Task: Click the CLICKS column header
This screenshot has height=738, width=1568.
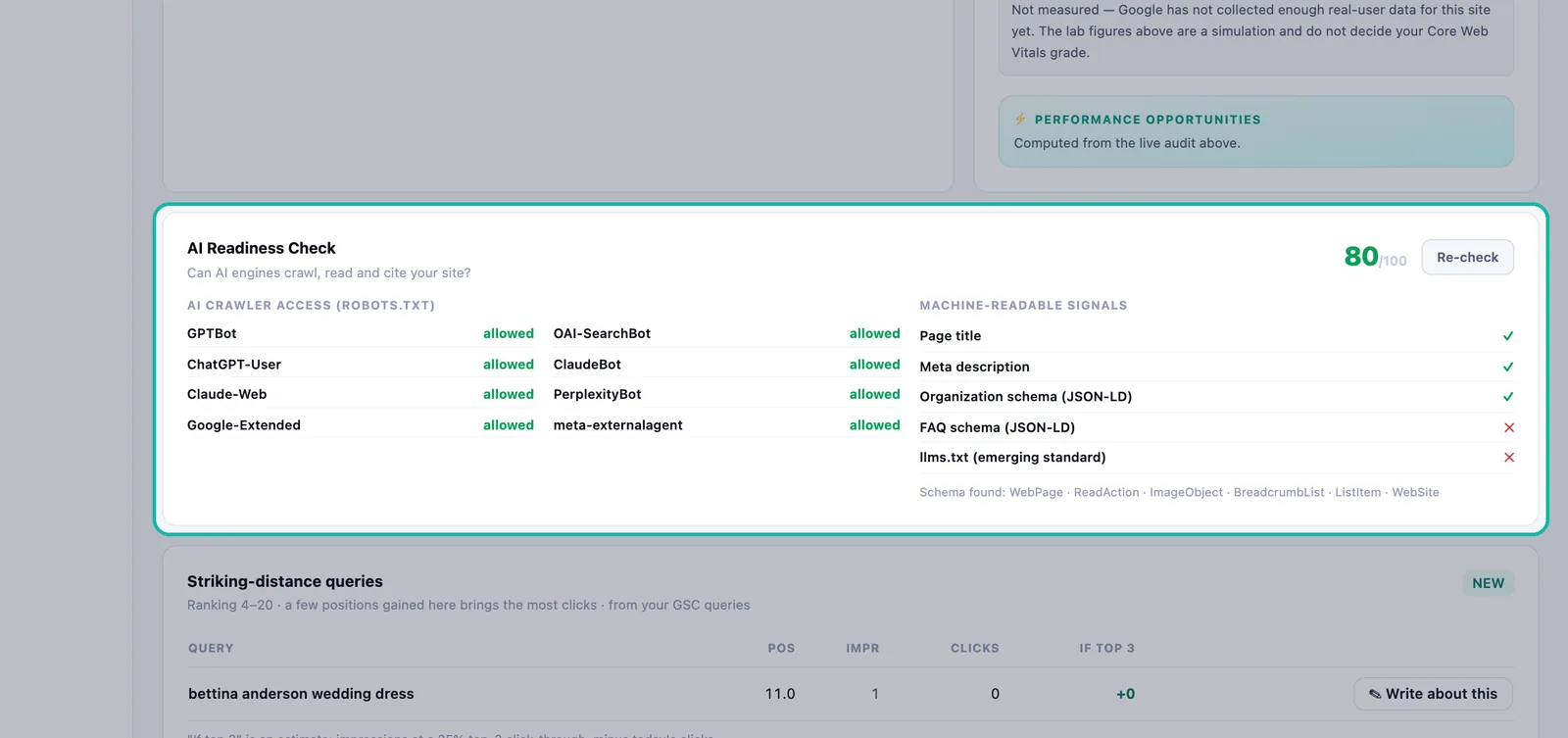Action: [x=975, y=649]
